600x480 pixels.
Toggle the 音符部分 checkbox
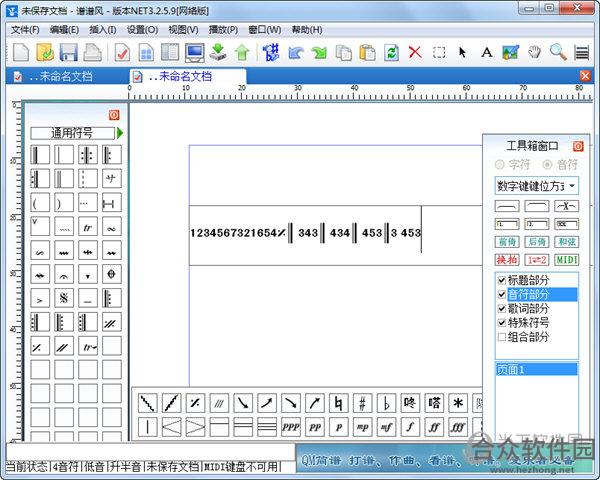pos(502,294)
